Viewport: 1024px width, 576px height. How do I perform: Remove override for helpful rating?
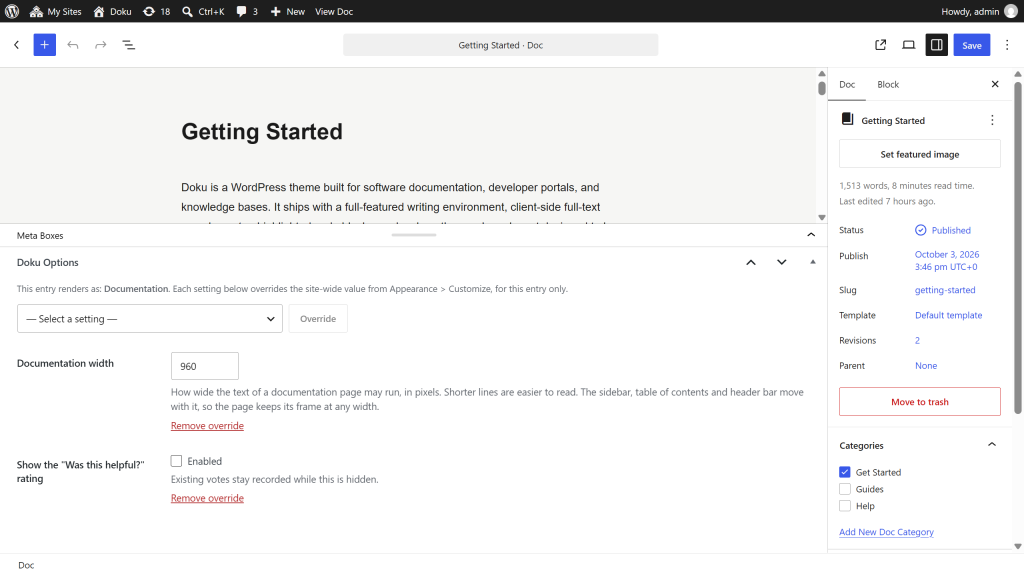(207, 498)
